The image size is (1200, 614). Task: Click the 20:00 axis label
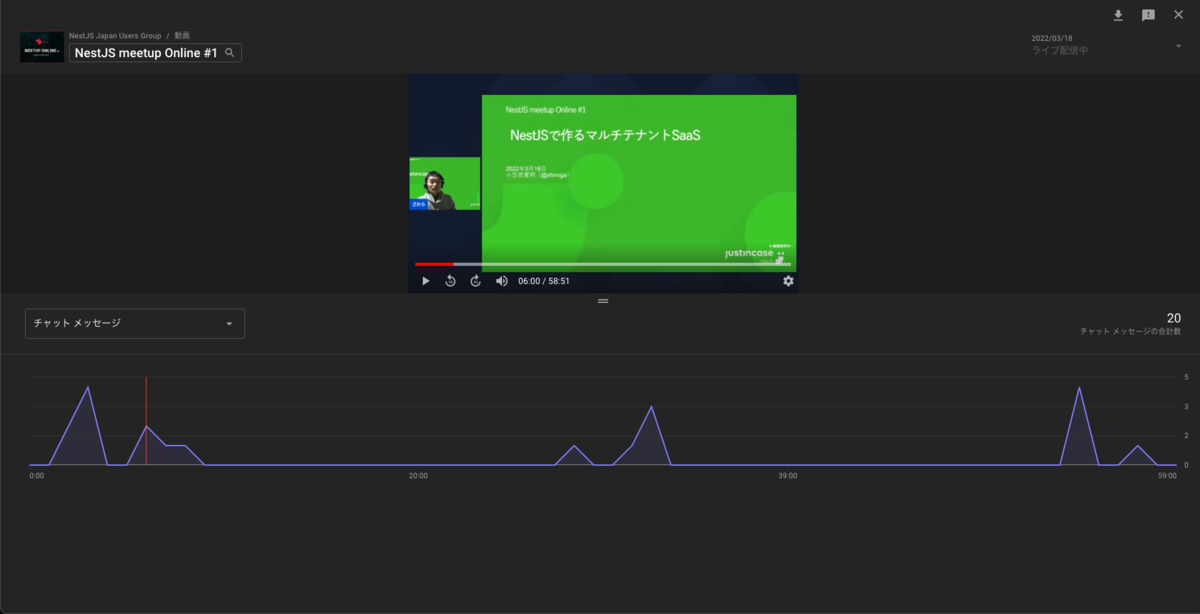(x=418, y=476)
